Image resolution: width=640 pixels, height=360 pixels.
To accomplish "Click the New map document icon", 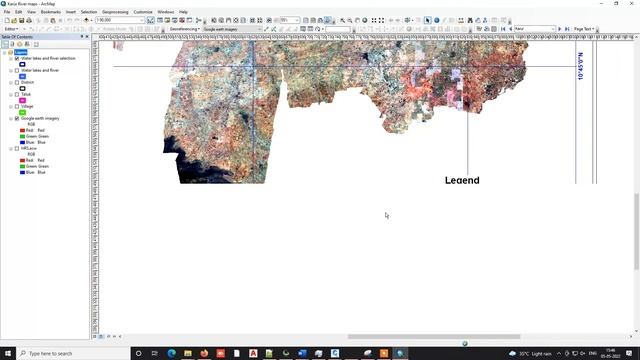I will (x=7, y=20).
